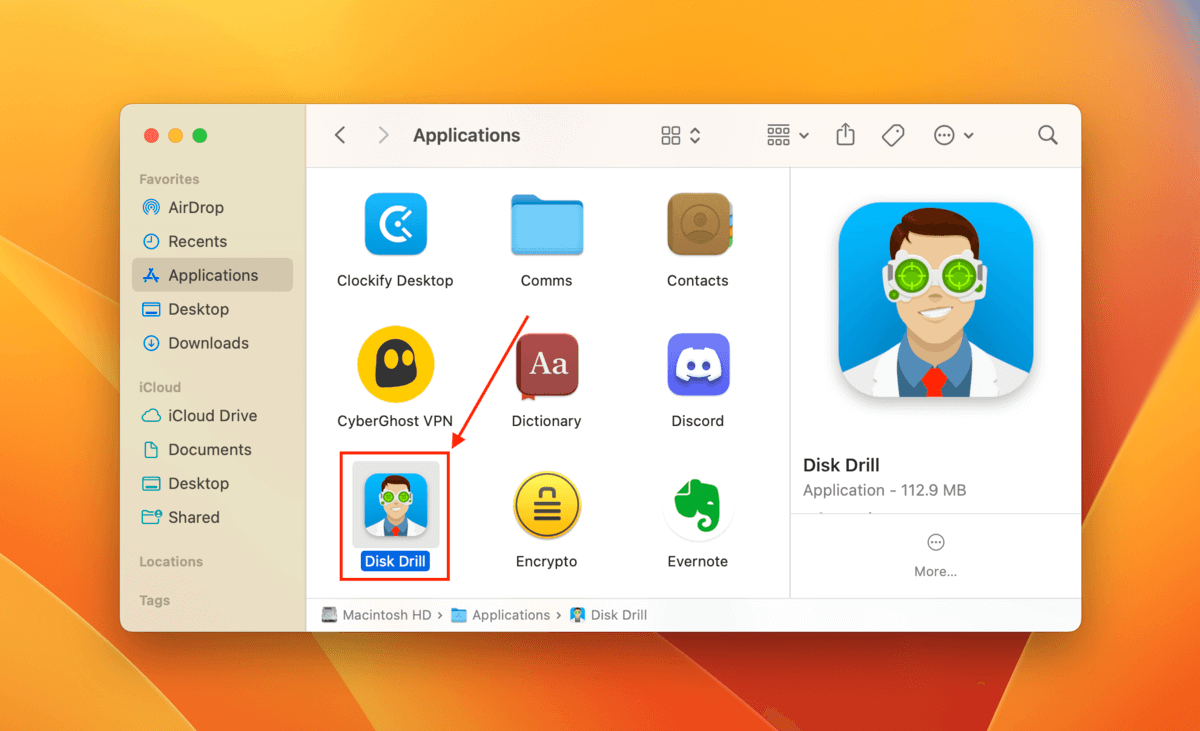The height and width of the screenshot is (731, 1200).
Task: Select the Contacts app icon
Action: pyautogui.click(x=699, y=225)
